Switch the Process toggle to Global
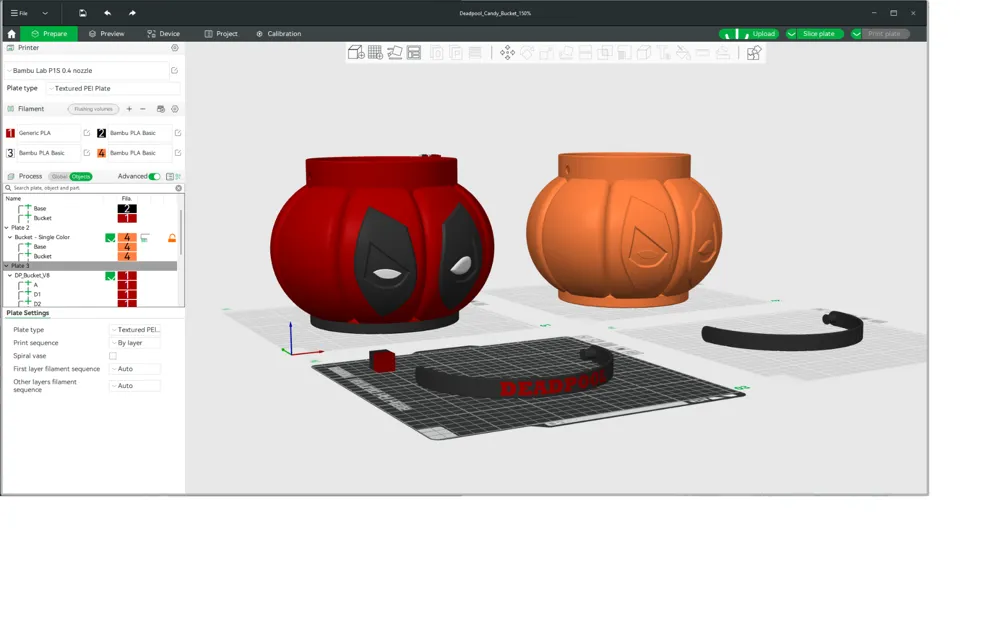Image resolution: width=1000 pixels, height=625 pixels. [59, 177]
